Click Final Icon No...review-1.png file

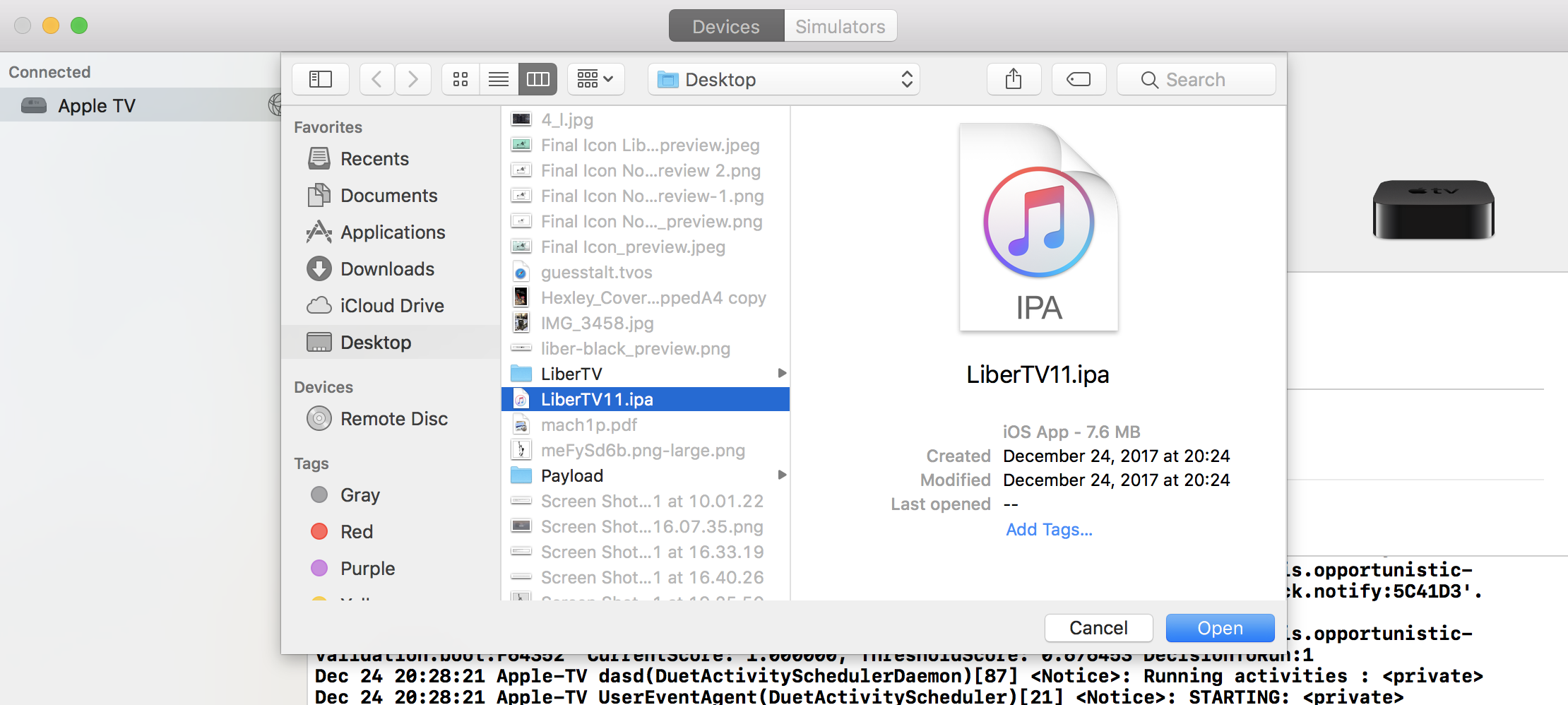[646, 196]
